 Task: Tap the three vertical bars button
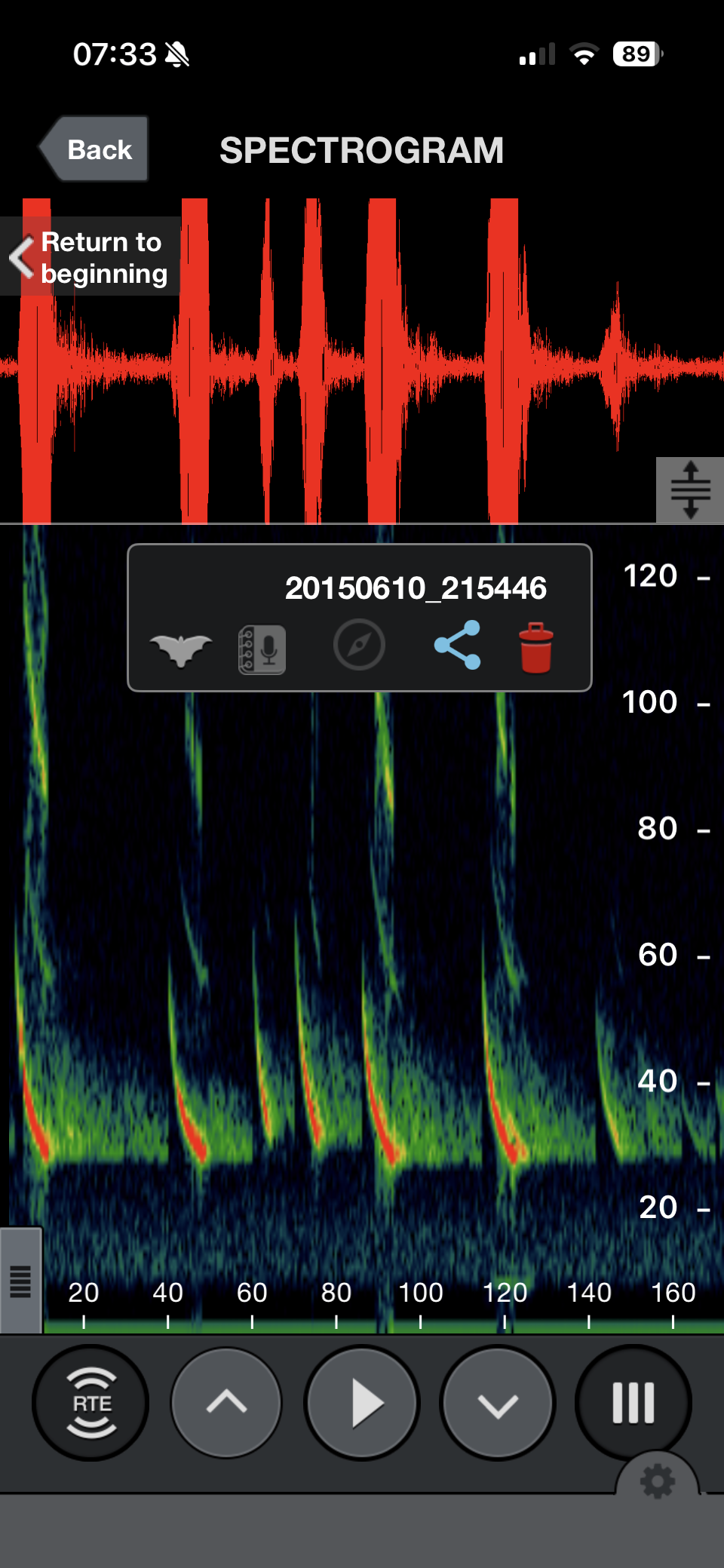pyautogui.click(x=633, y=1403)
